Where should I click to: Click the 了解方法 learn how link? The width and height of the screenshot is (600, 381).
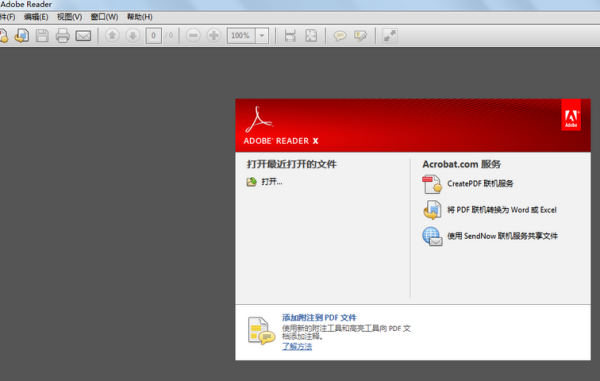point(297,347)
